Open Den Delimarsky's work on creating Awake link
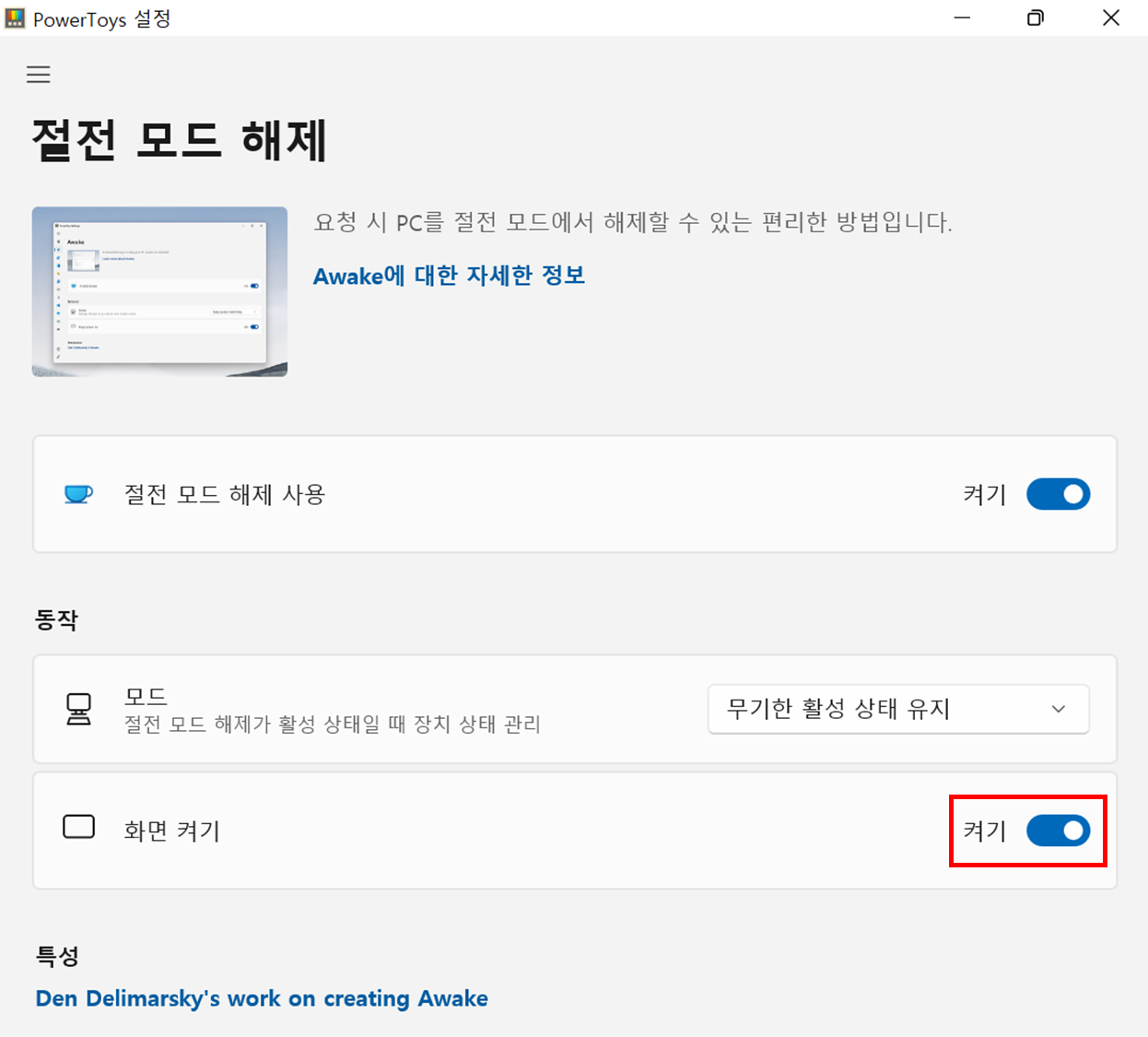 coord(262,998)
